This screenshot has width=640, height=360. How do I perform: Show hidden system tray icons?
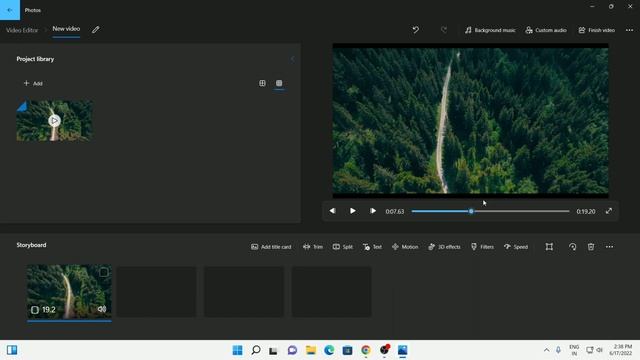tap(547, 350)
